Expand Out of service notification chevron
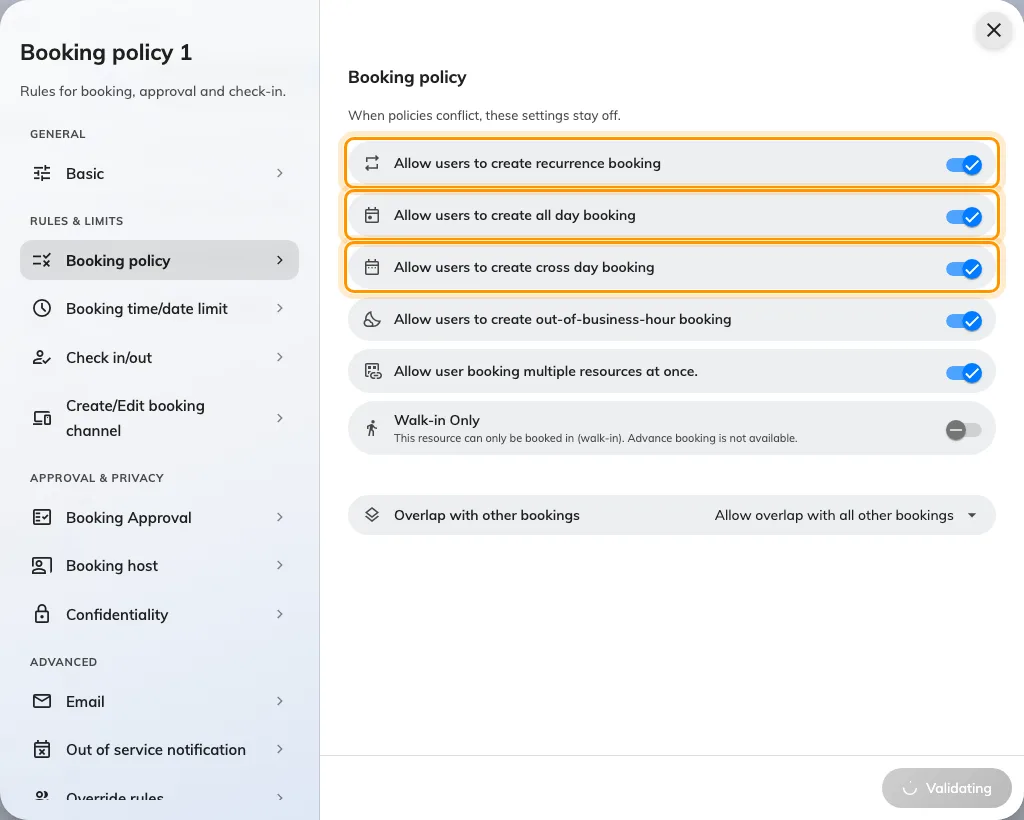The height and width of the screenshot is (820, 1024). tap(280, 749)
